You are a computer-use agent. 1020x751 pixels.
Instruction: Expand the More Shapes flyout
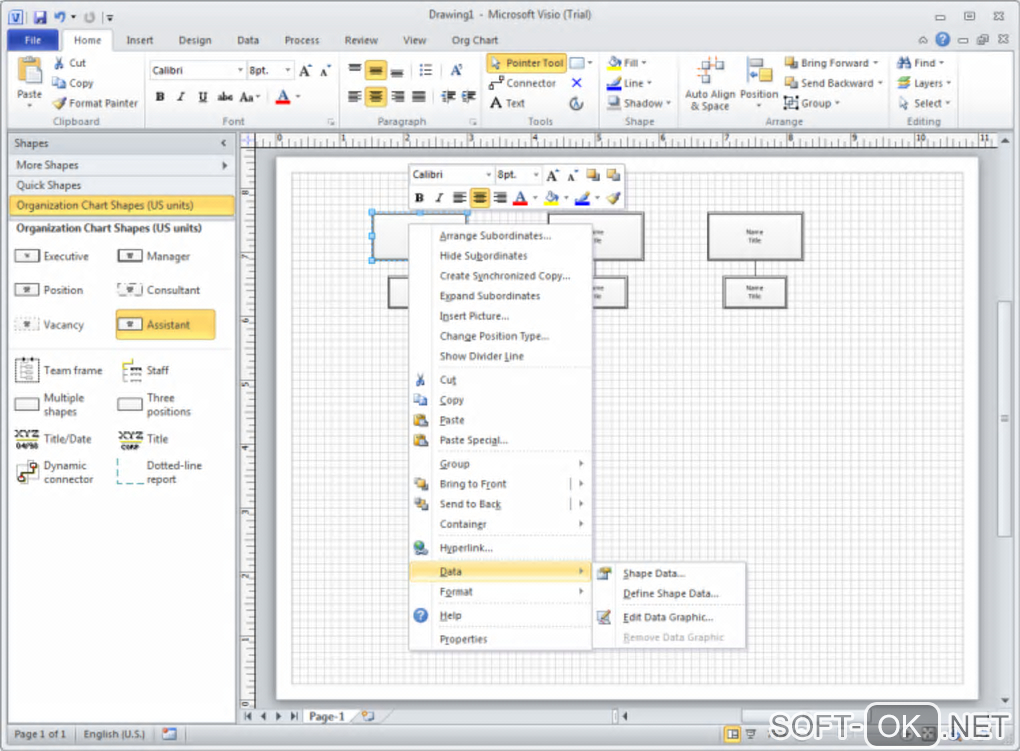coord(120,165)
